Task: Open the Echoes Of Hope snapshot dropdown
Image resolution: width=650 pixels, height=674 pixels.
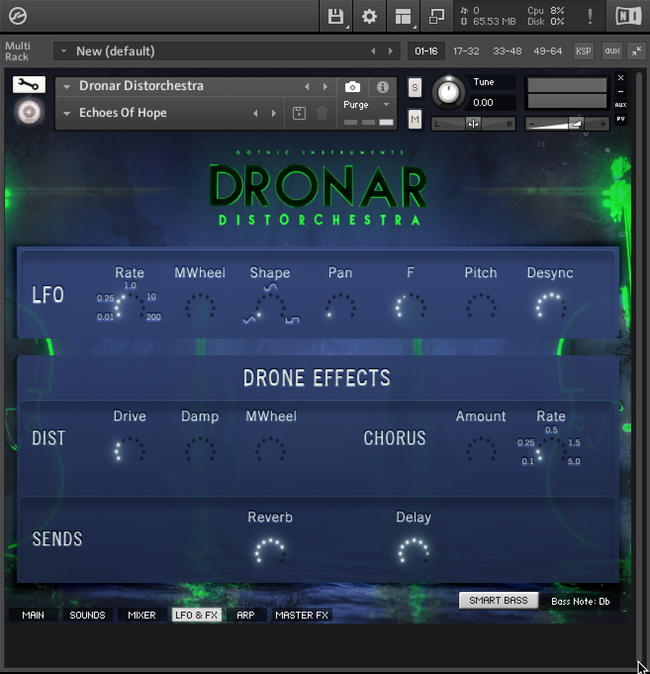Action: point(67,113)
